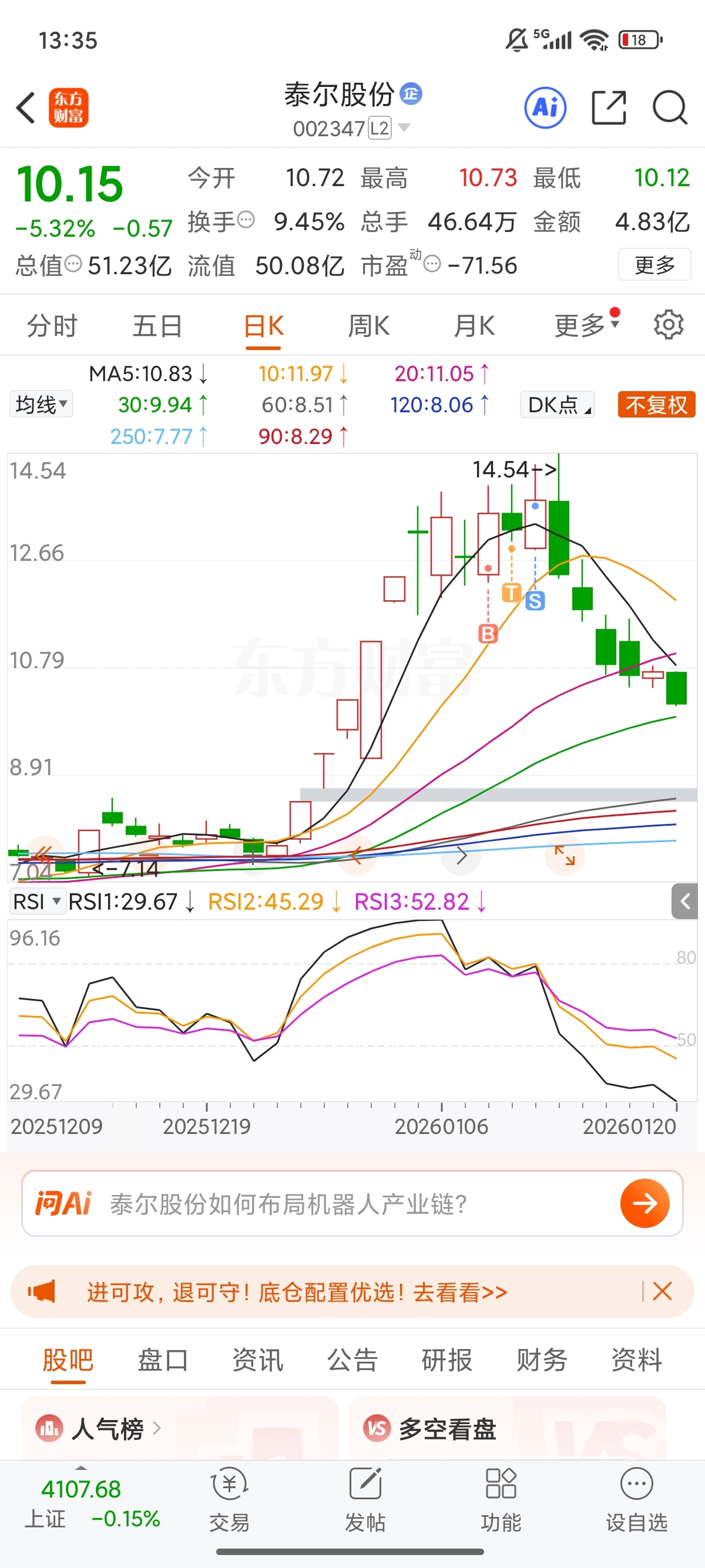Close the promo banner

(x=662, y=1290)
